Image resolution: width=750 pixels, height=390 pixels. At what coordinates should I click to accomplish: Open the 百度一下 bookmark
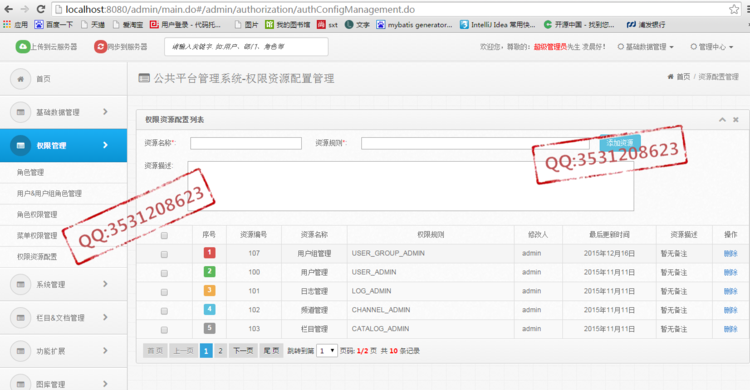(53, 24)
